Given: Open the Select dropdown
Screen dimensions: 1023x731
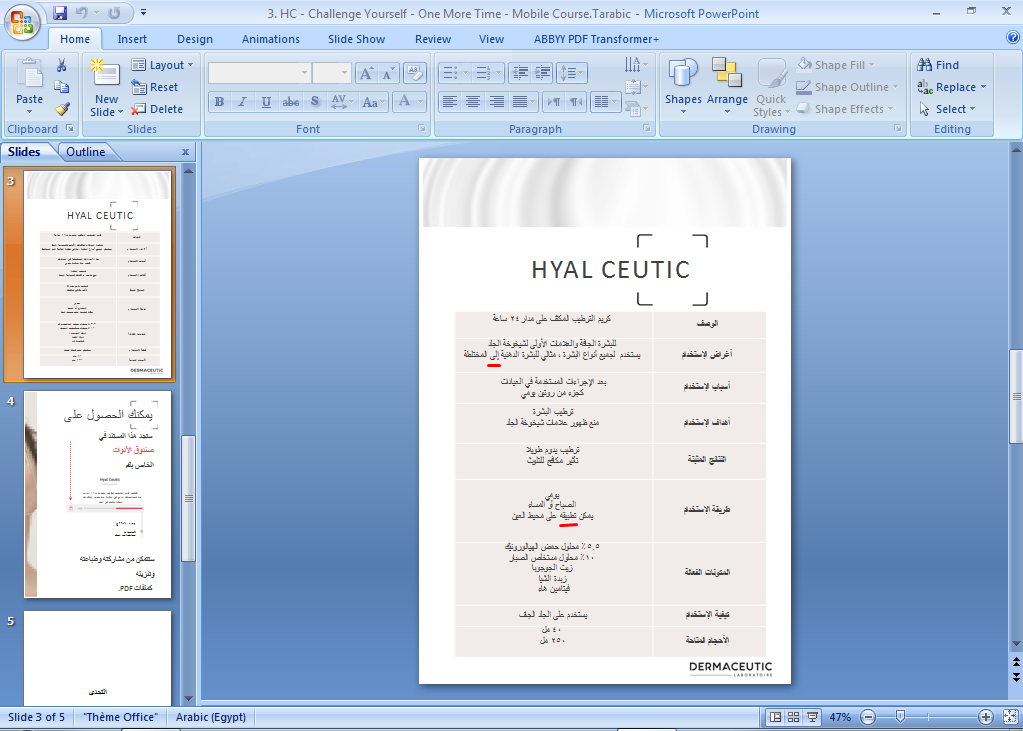Looking at the screenshot, I should 947,109.
